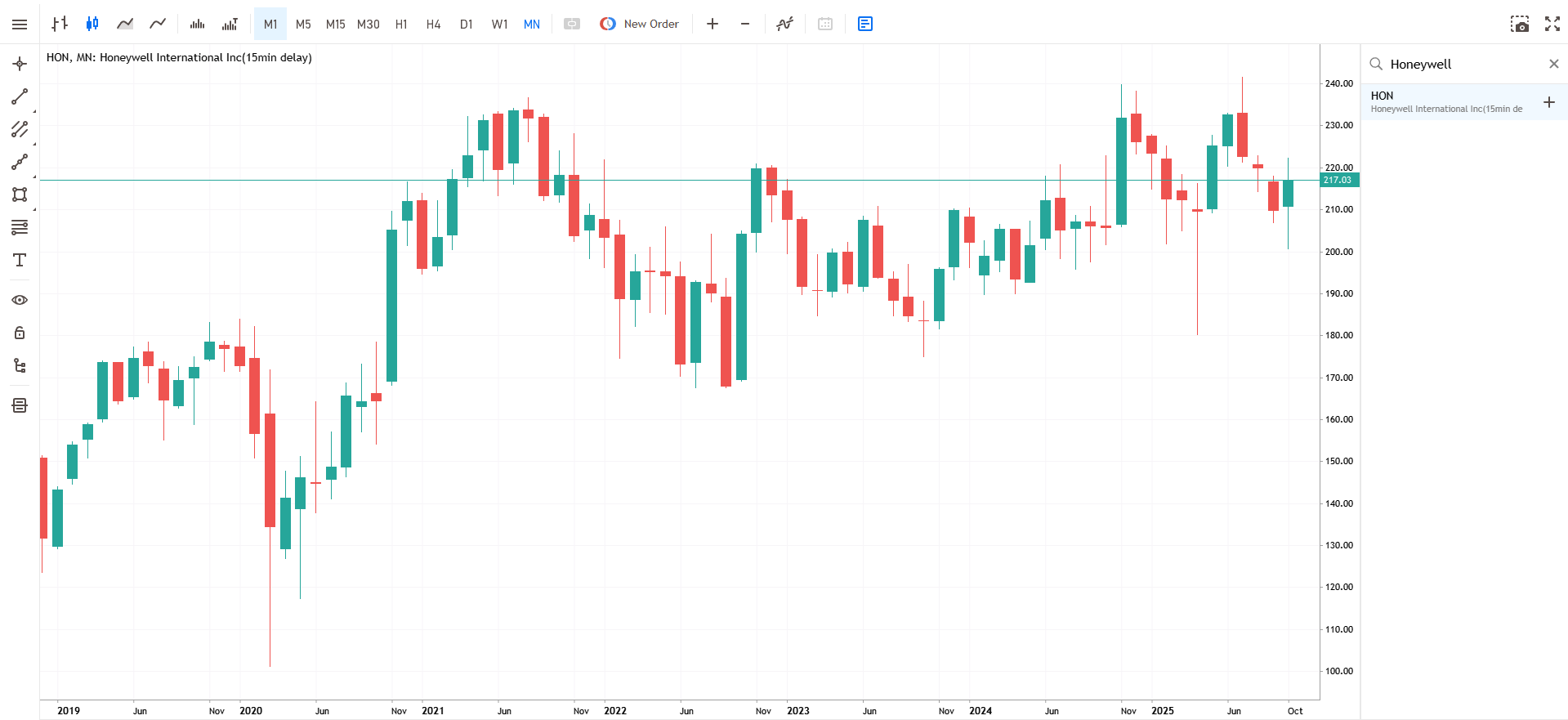The image size is (1568, 720).
Task: Select the trend line drawing tool
Action: 20,97
